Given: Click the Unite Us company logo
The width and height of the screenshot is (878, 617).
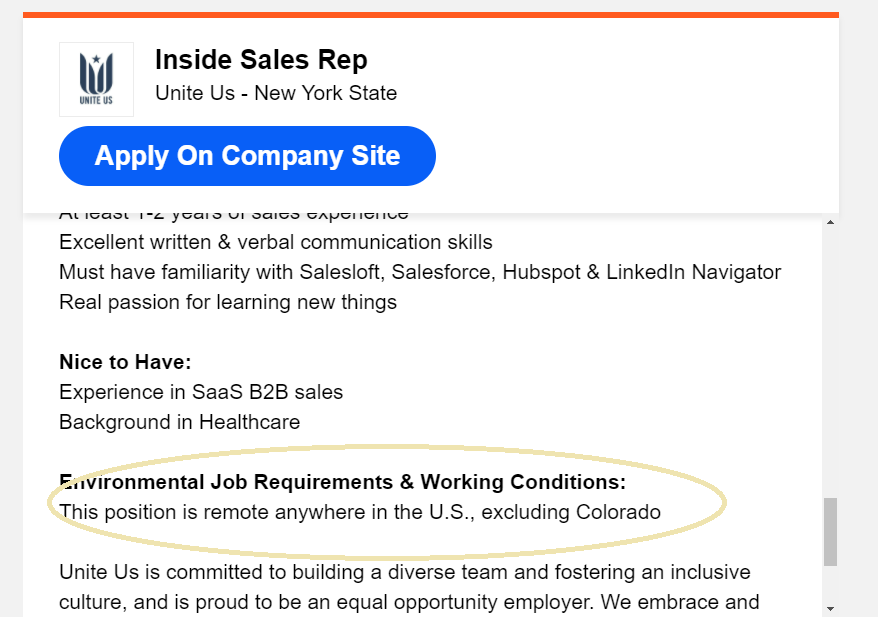Looking at the screenshot, I should click(x=96, y=80).
